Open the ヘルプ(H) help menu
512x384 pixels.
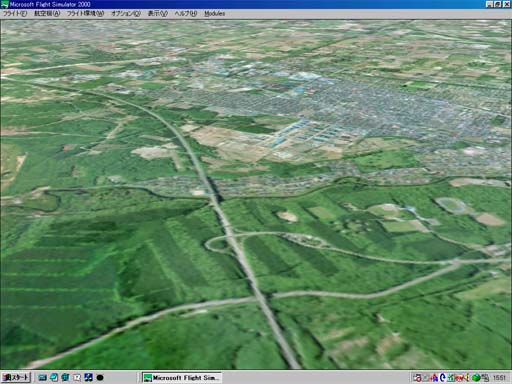(186, 13)
